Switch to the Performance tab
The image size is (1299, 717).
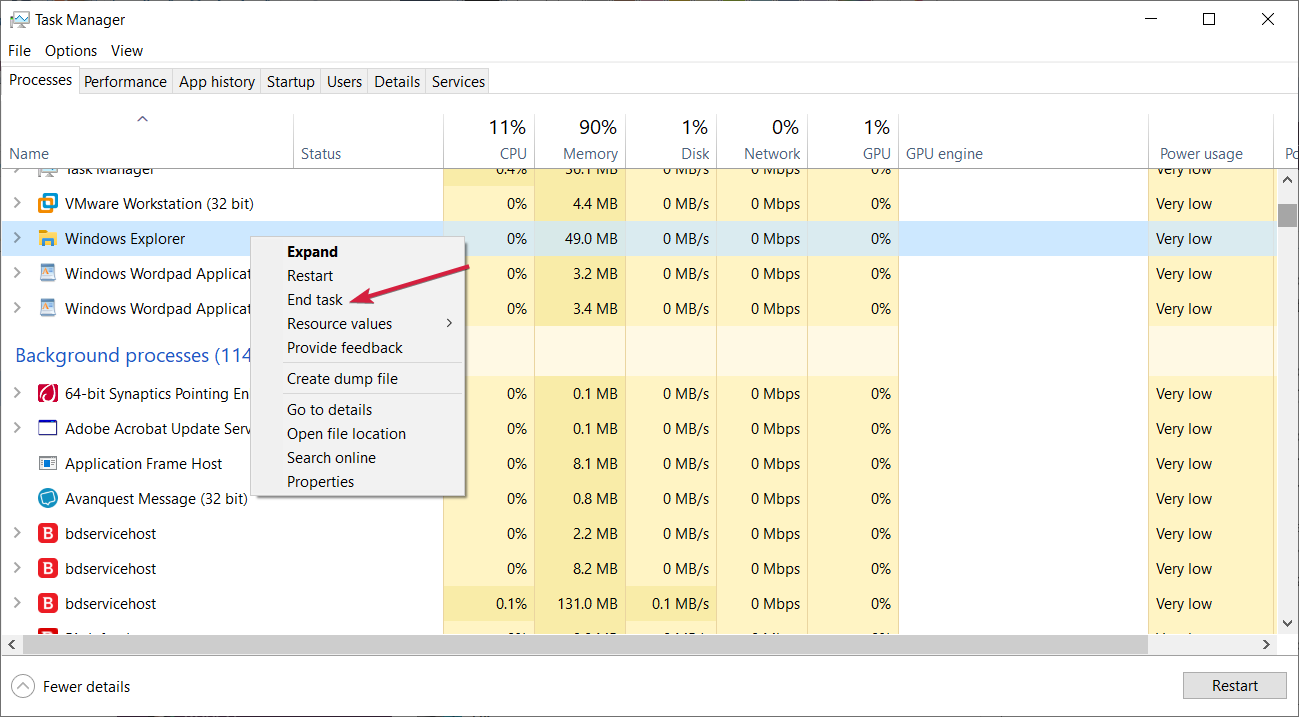click(x=125, y=82)
